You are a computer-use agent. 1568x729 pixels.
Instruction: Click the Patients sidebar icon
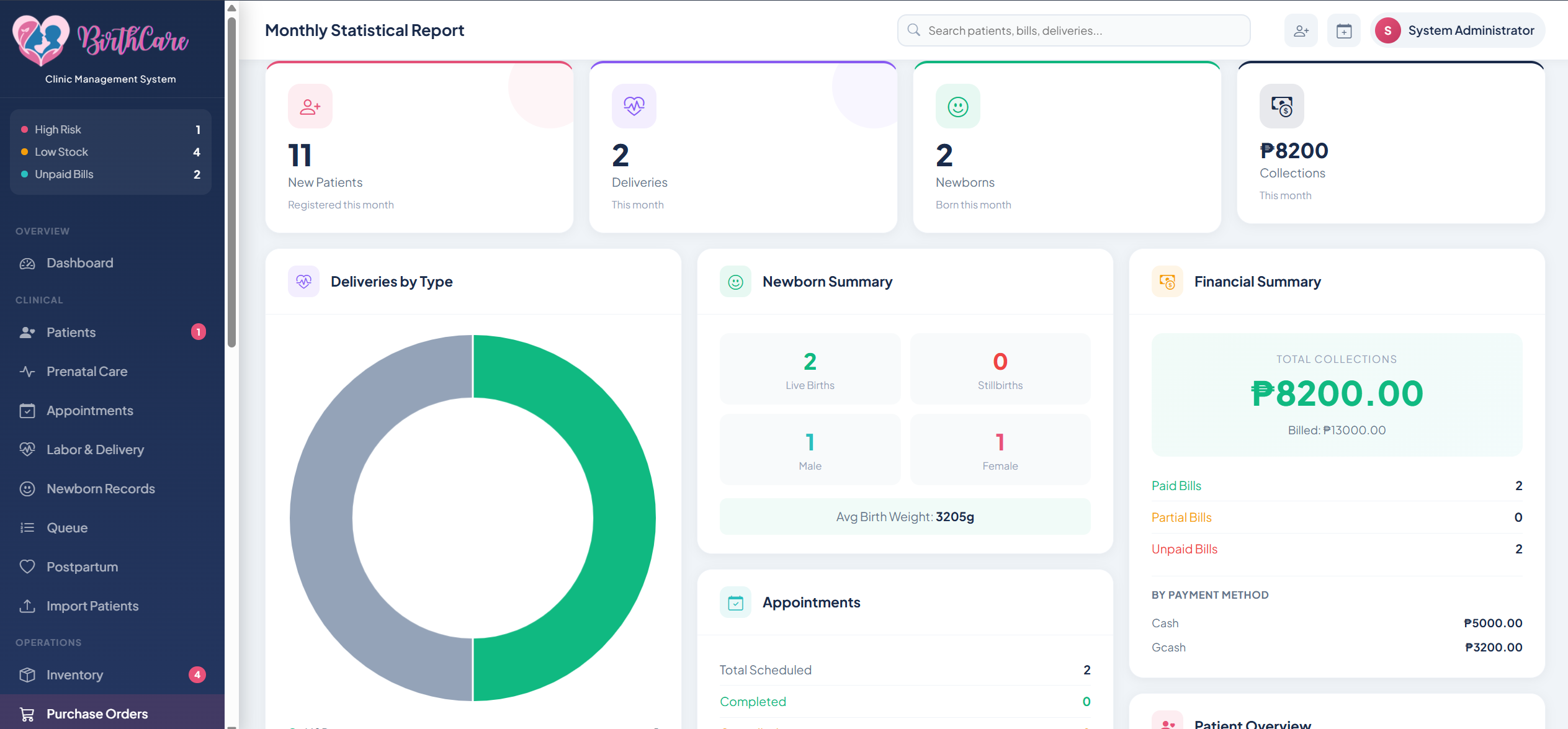click(x=27, y=333)
